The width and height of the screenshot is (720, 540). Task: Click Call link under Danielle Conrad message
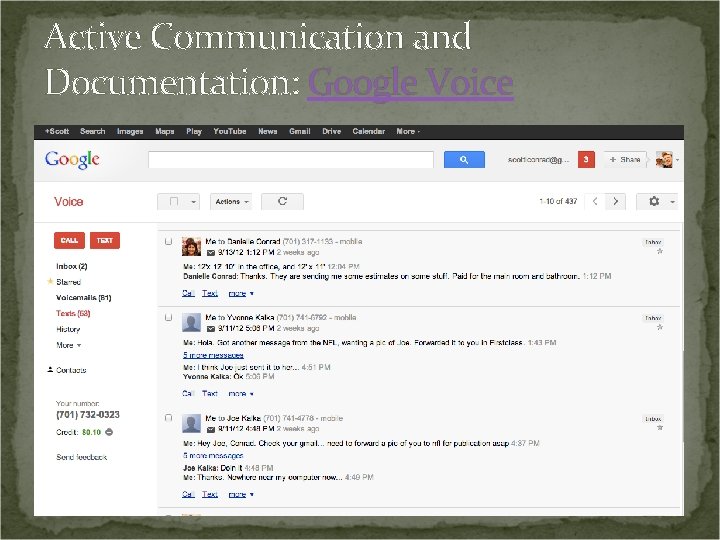click(188, 293)
